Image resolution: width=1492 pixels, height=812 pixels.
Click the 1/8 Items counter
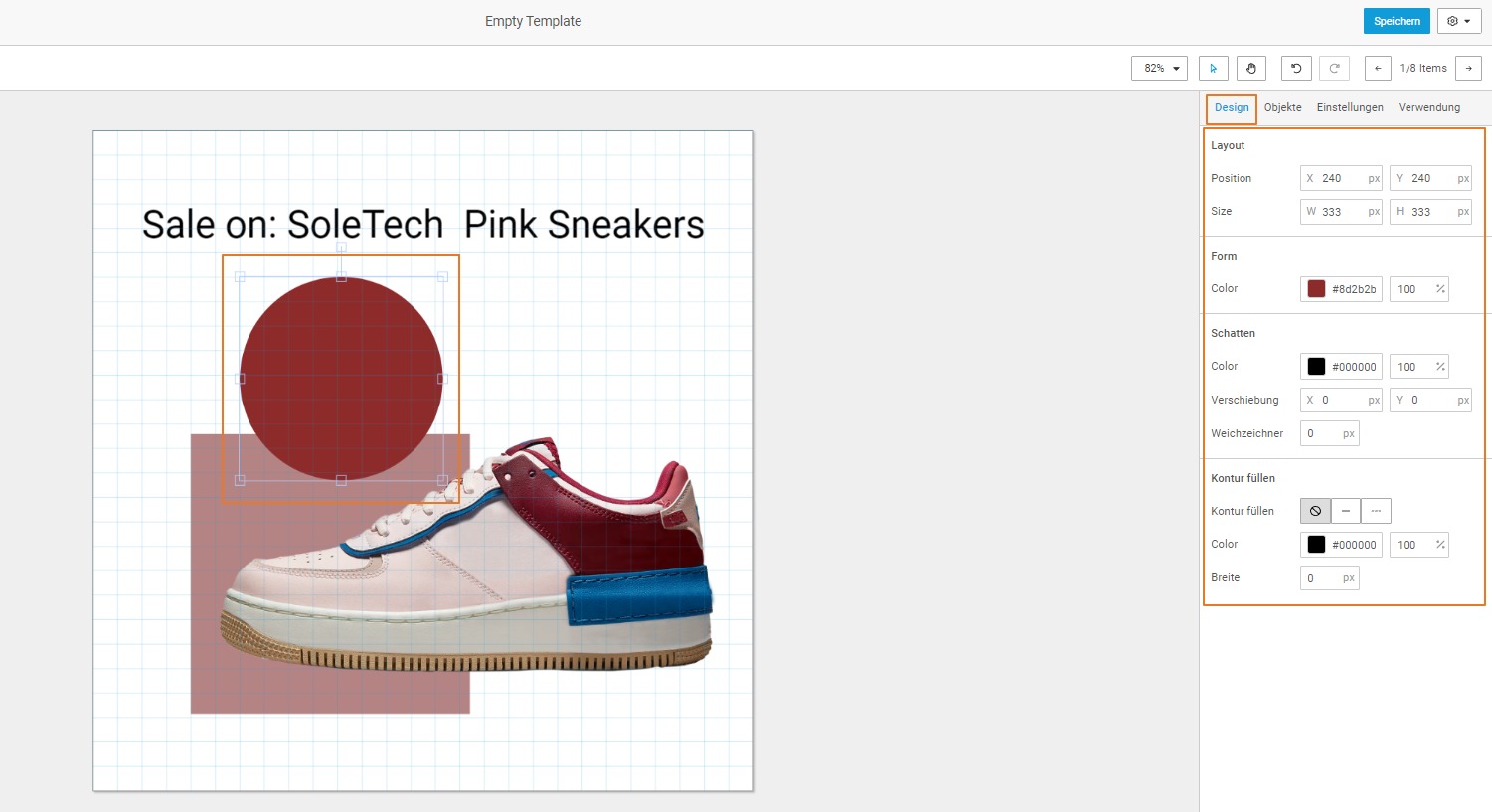coord(1422,68)
